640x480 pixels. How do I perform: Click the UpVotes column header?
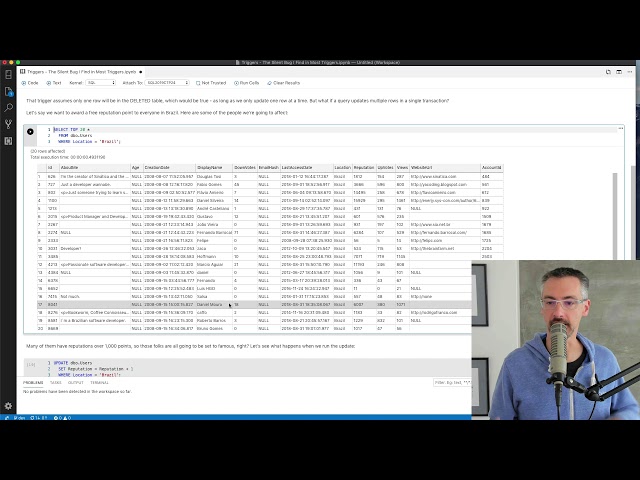[385, 168]
